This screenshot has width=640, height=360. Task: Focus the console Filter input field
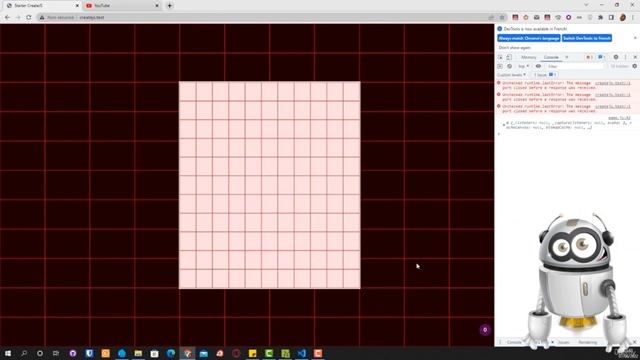coord(575,66)
